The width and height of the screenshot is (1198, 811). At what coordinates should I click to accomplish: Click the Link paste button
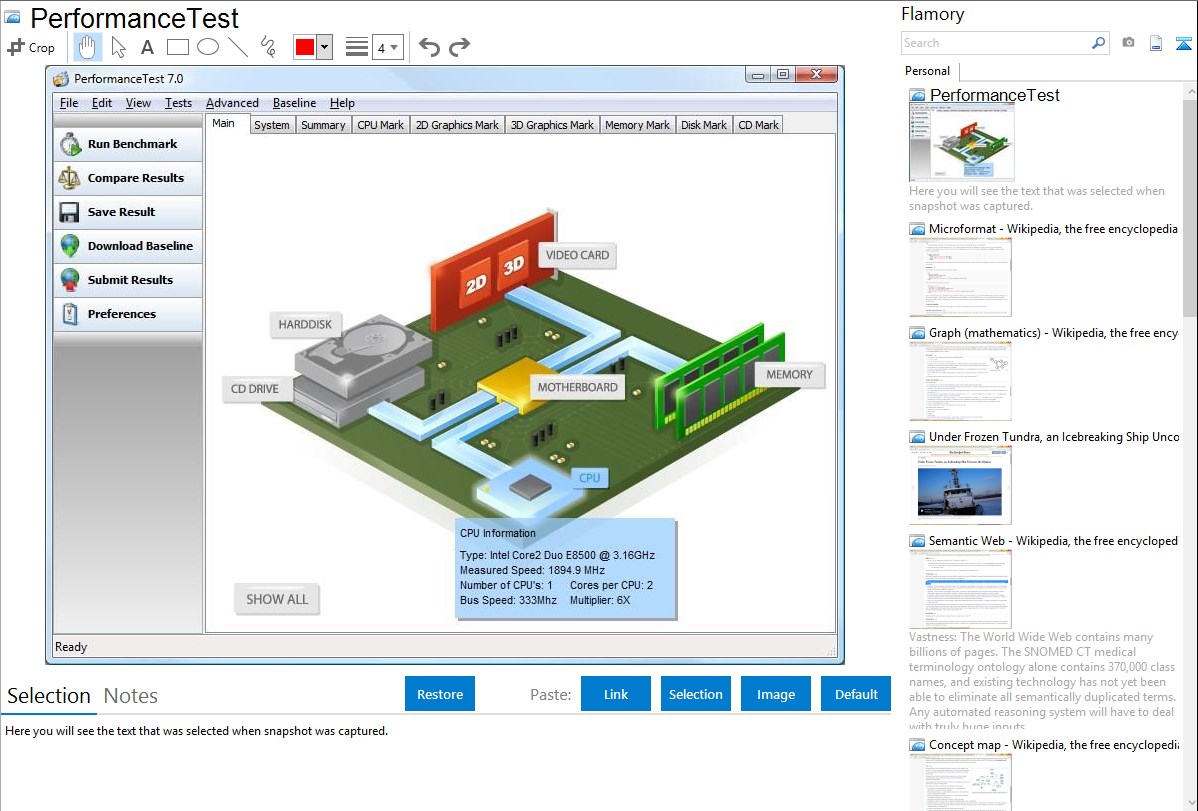pyautogui.click(x=616, y=694)
